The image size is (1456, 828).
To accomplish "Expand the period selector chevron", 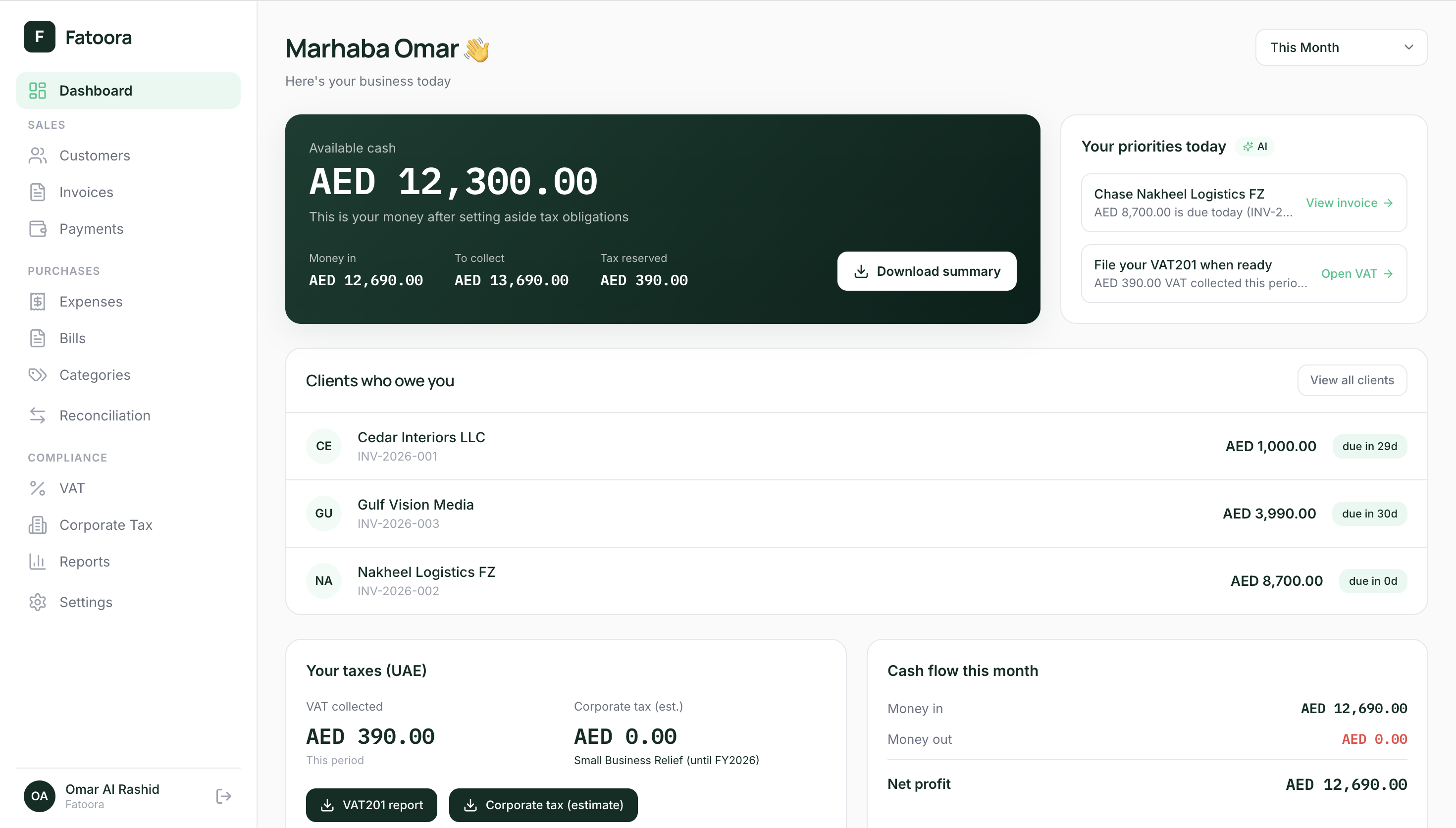I will pyautogui.click(x=1408, y=47).
